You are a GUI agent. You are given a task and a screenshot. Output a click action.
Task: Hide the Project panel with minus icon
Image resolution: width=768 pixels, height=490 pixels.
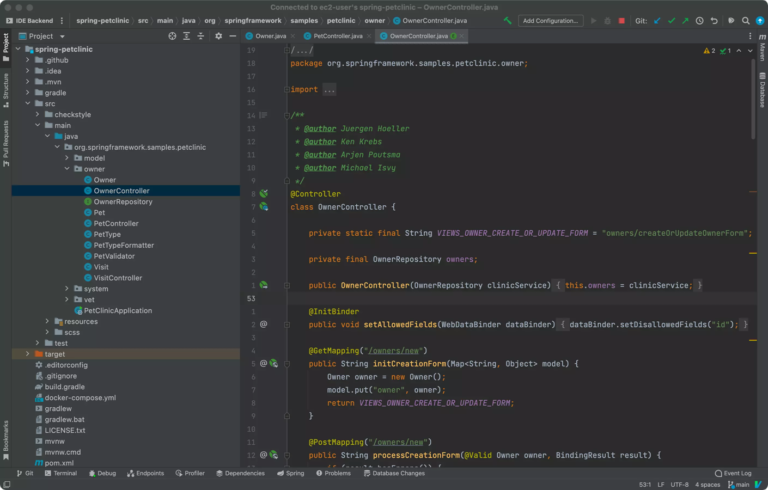click(x=233, y=36)
